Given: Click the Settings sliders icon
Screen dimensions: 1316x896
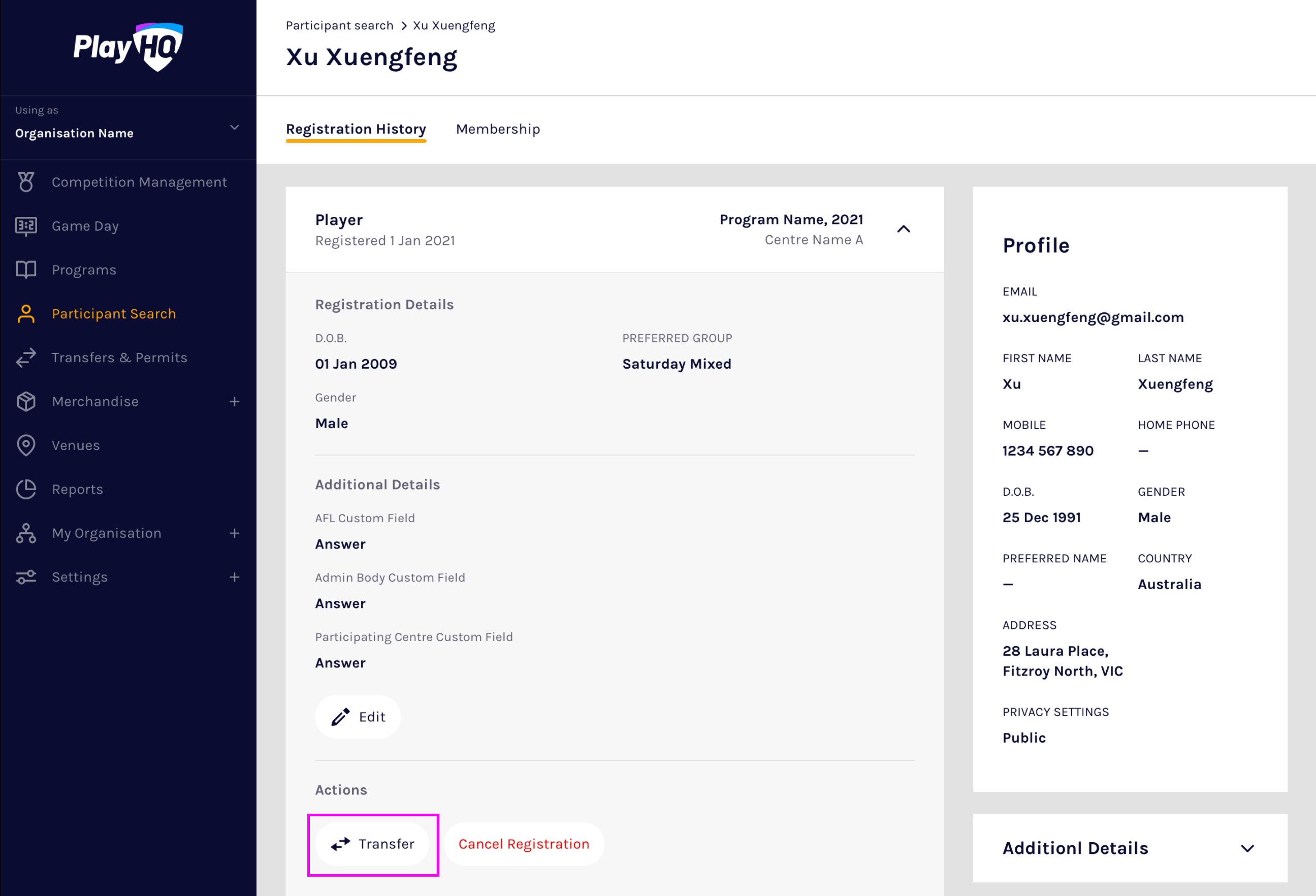Looking at the screenshot, I should (26, 577).
